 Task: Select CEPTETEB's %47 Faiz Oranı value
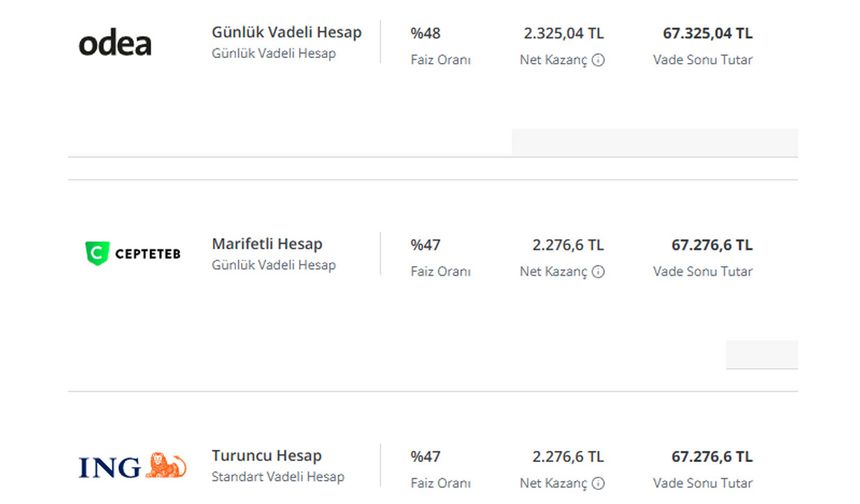tap(425, 245)
